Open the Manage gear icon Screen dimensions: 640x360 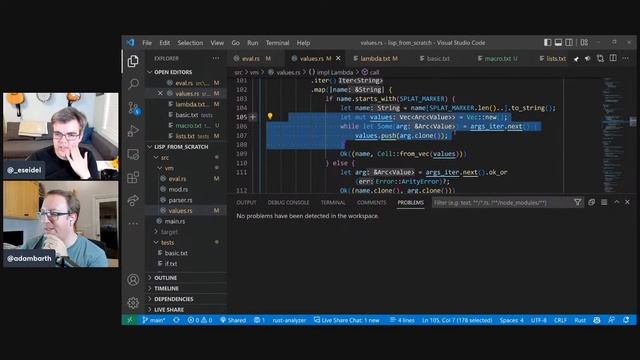point(133,303)
